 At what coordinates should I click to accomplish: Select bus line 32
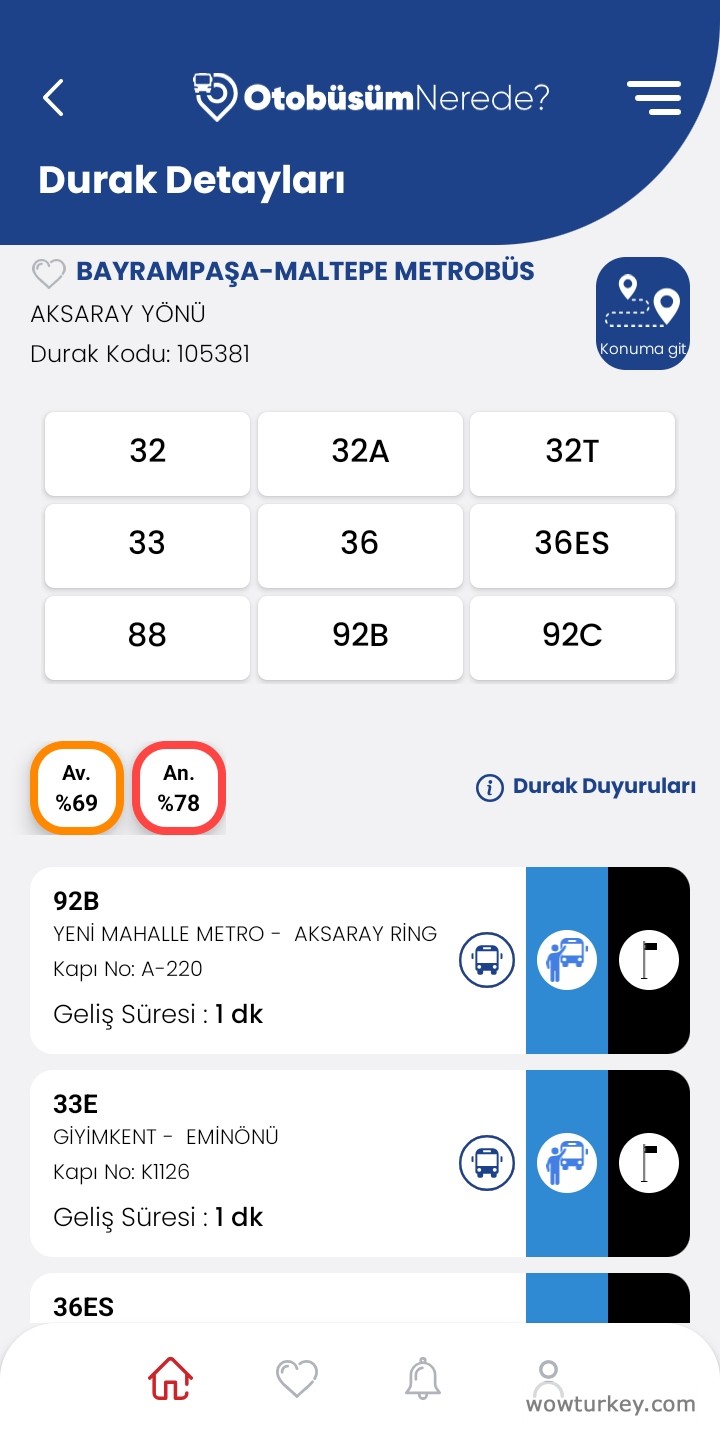(147, 453)
